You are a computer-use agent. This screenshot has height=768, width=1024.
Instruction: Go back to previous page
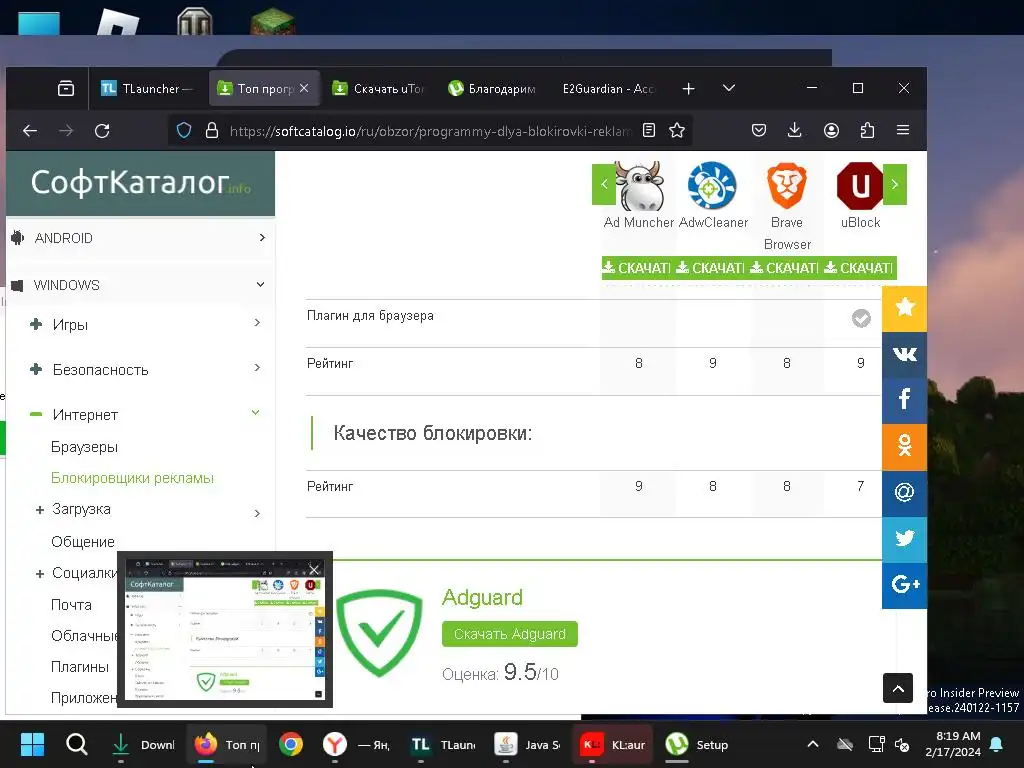[x=30, y=131]
